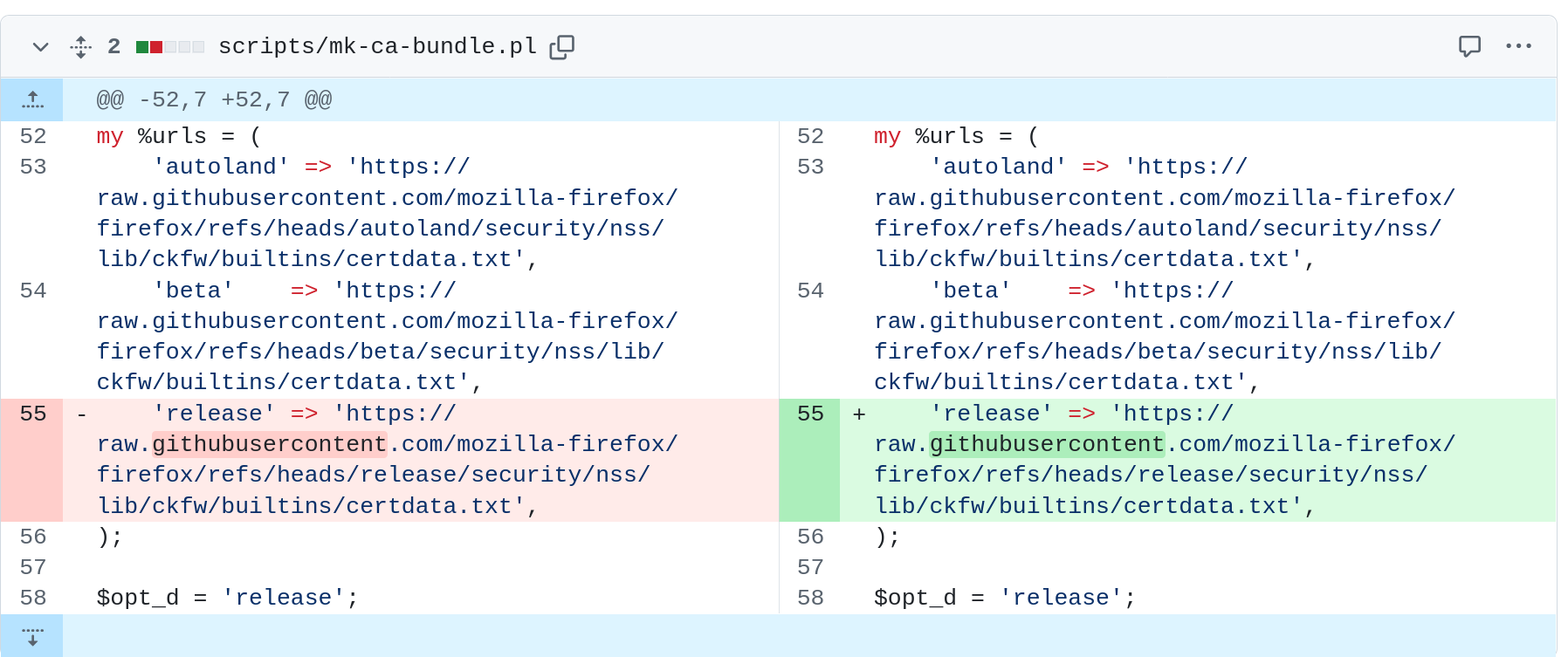The width and height of the screenshot is (1568, 657).
Task: Open the file comment icon
Action: tap(1469, 46)
